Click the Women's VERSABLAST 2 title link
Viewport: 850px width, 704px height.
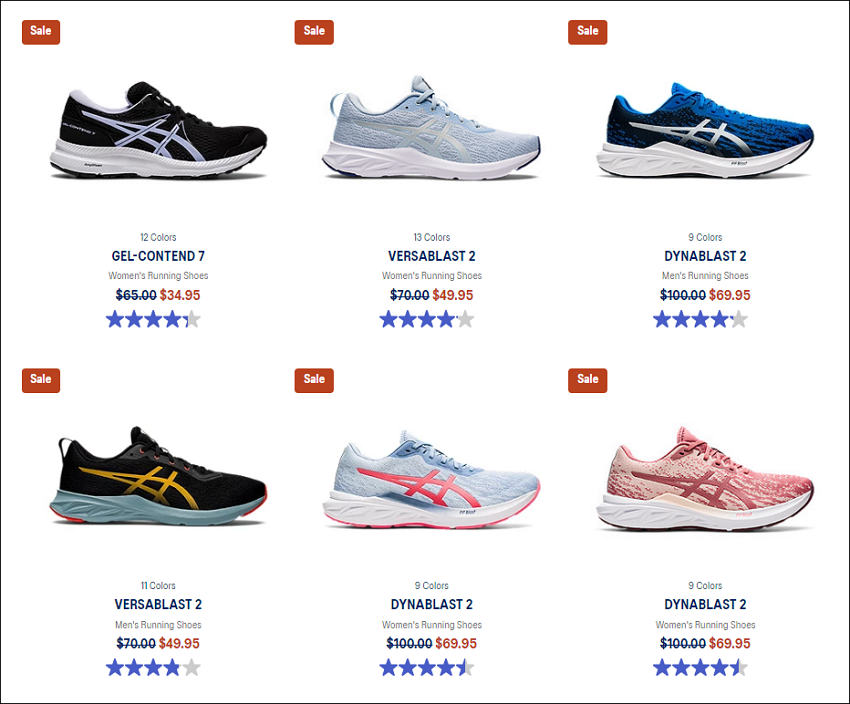tap(432, 256)
